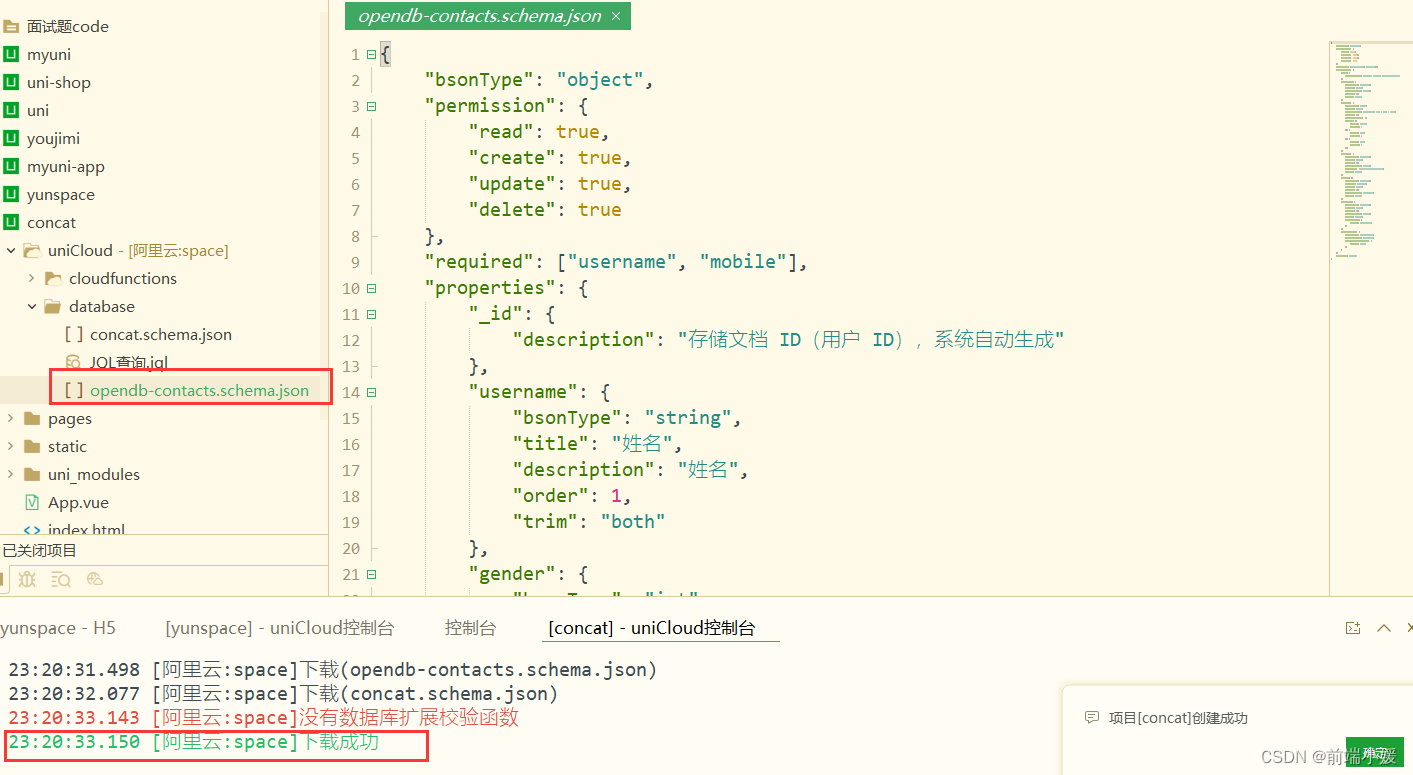Click the cloudfunctions folder icon
The width and height of the screenshot is (1413, 775).
tap(53, 278)
